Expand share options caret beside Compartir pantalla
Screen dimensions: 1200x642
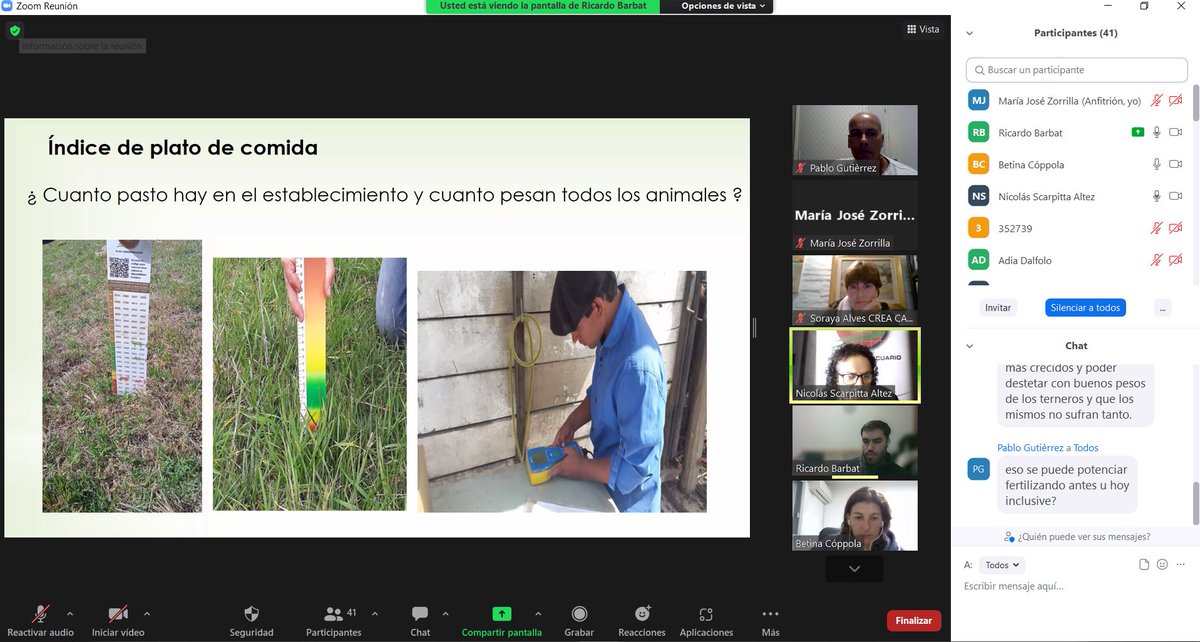538,613
